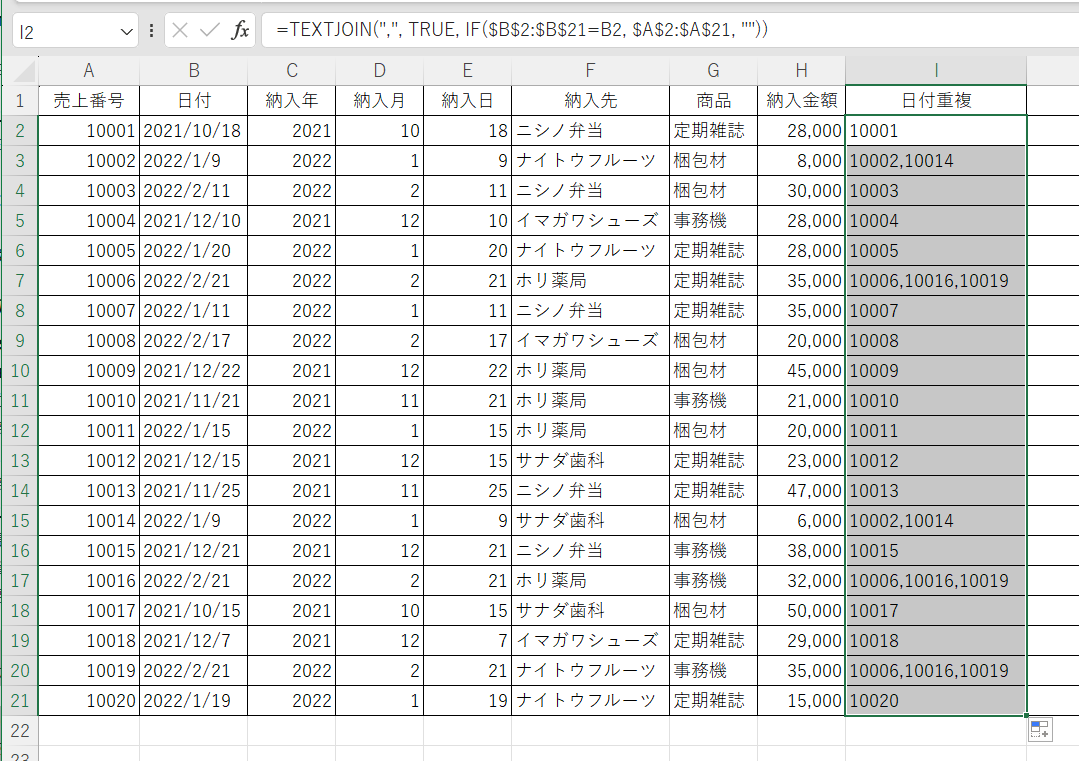The image size is (1079, 761).
Task: Click the 45,000 amount cell
Action: 801,371
